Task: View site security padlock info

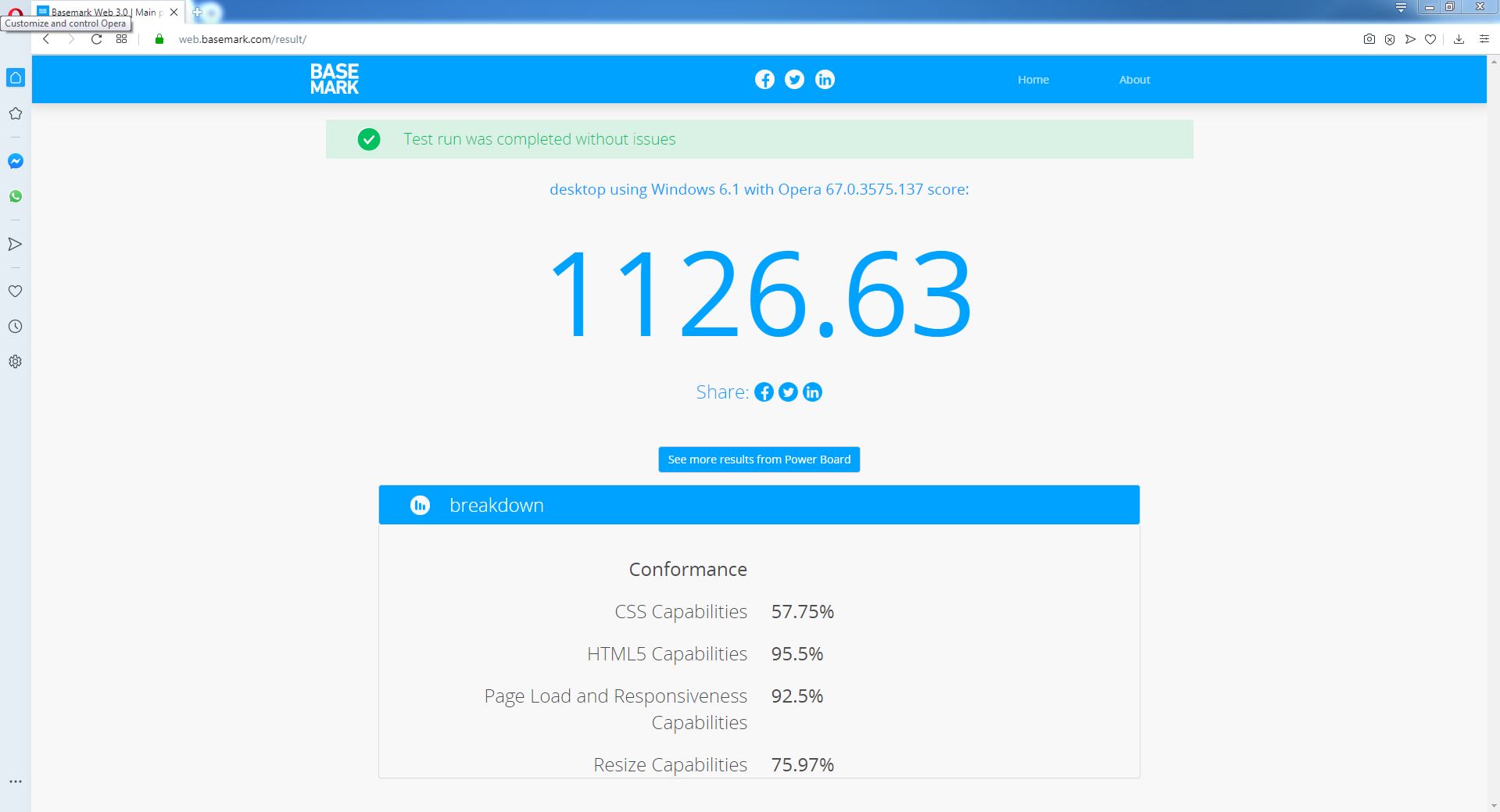Action: click(x=159, y=39)
